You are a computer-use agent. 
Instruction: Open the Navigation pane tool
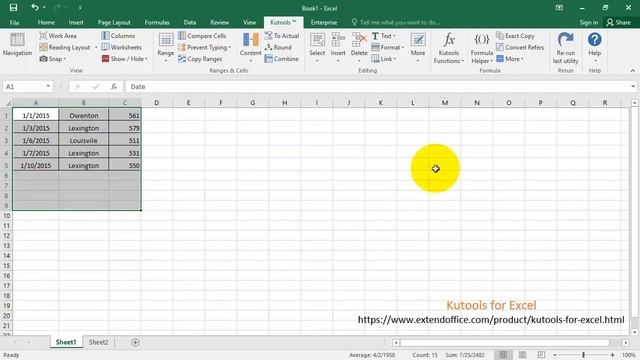click(17, 44)
